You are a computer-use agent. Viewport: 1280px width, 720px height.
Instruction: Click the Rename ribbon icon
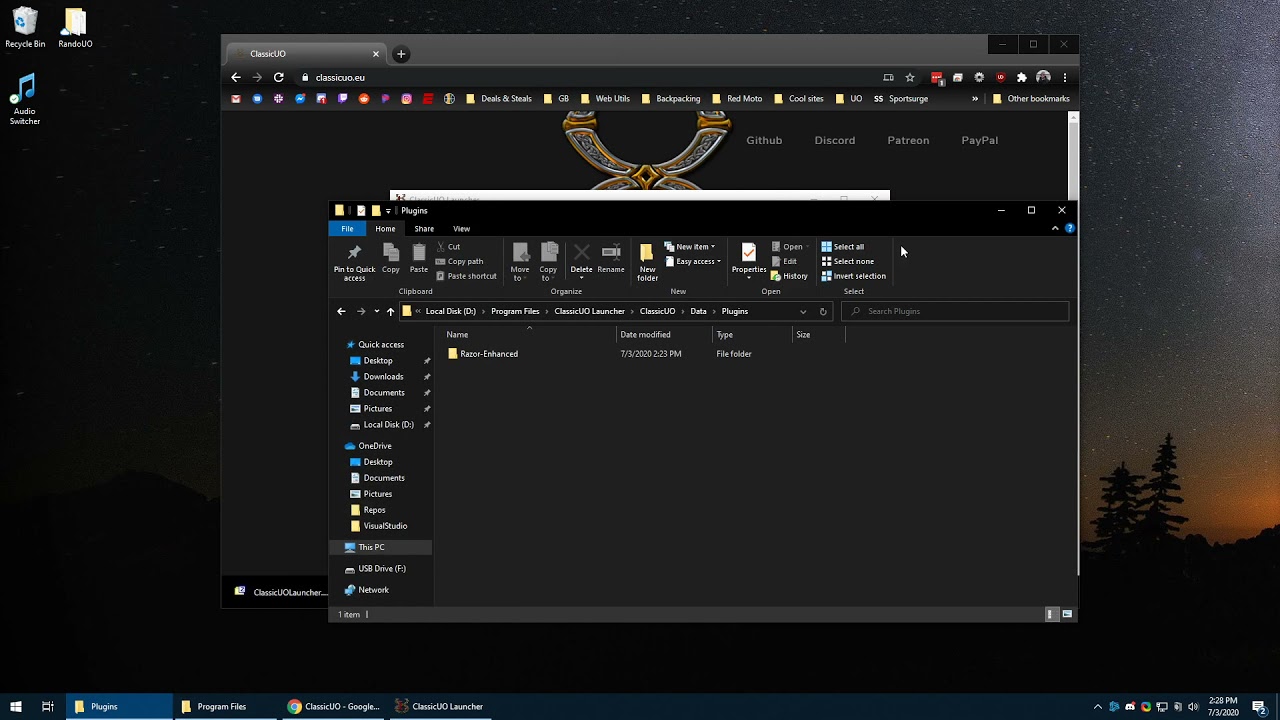pyautogui.click(x=611, y=258)
